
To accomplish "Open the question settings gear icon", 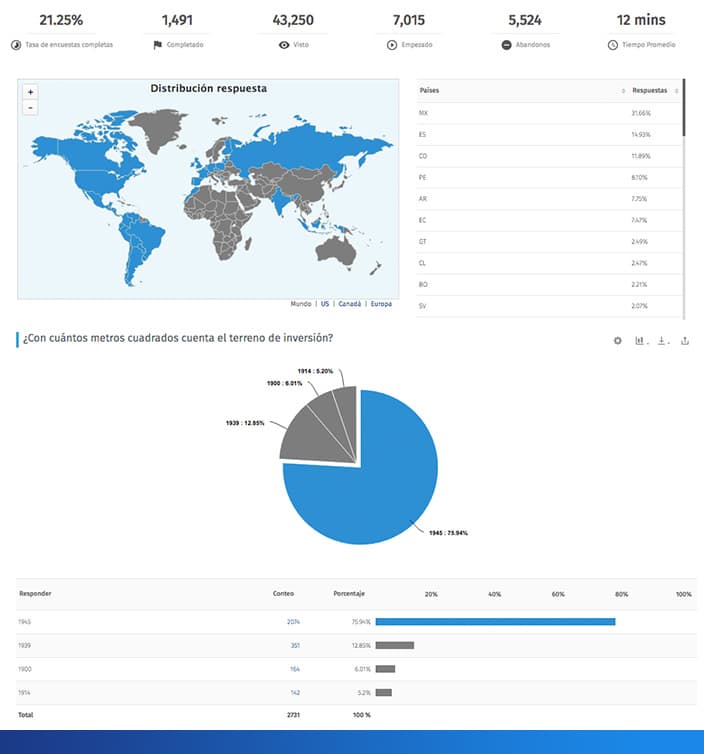I will [x=617, y=341].
